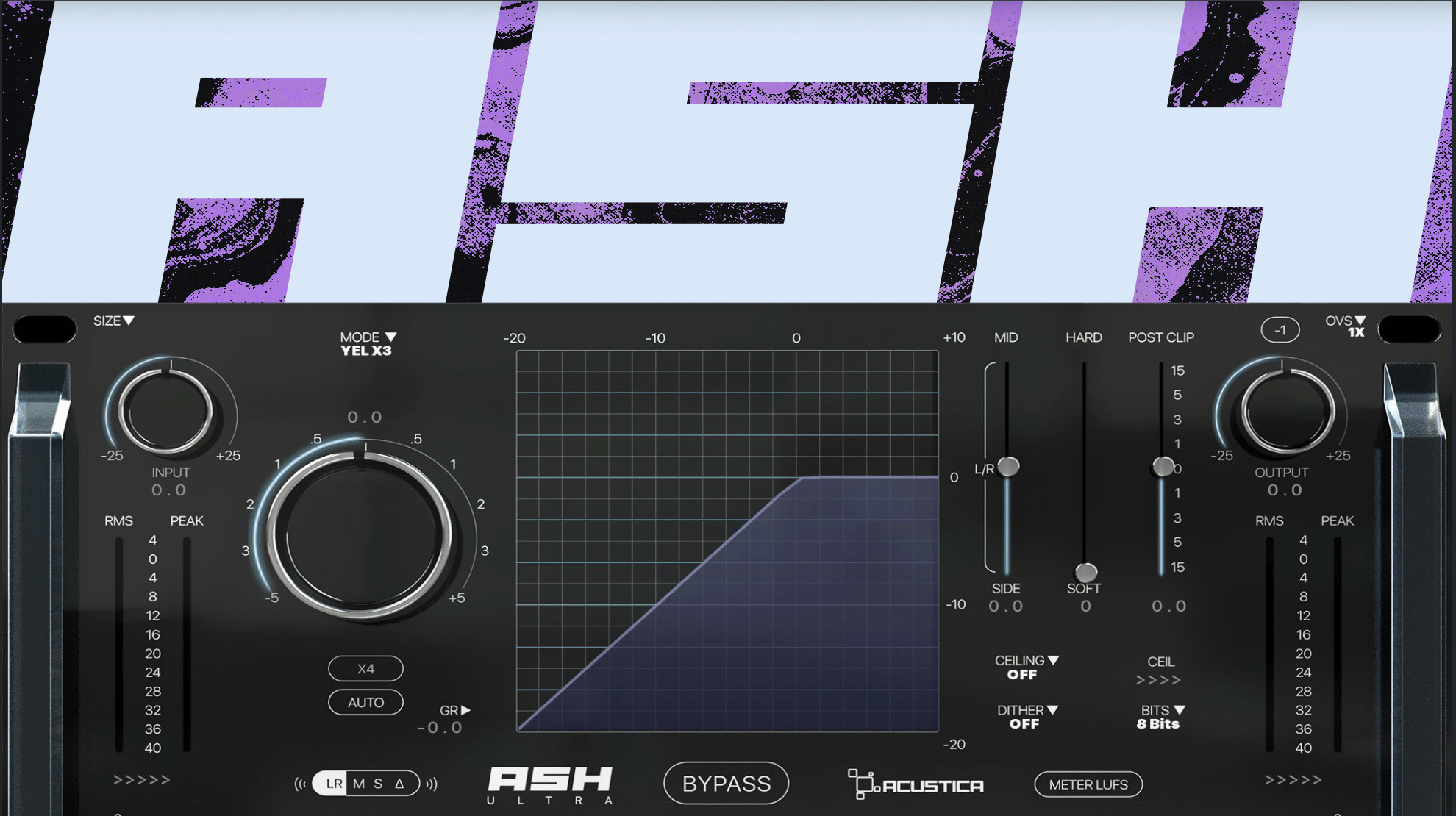Screen dimensions: 1456x816
Task: Click the top-left black display slot
Action: [x=45, y=329]
